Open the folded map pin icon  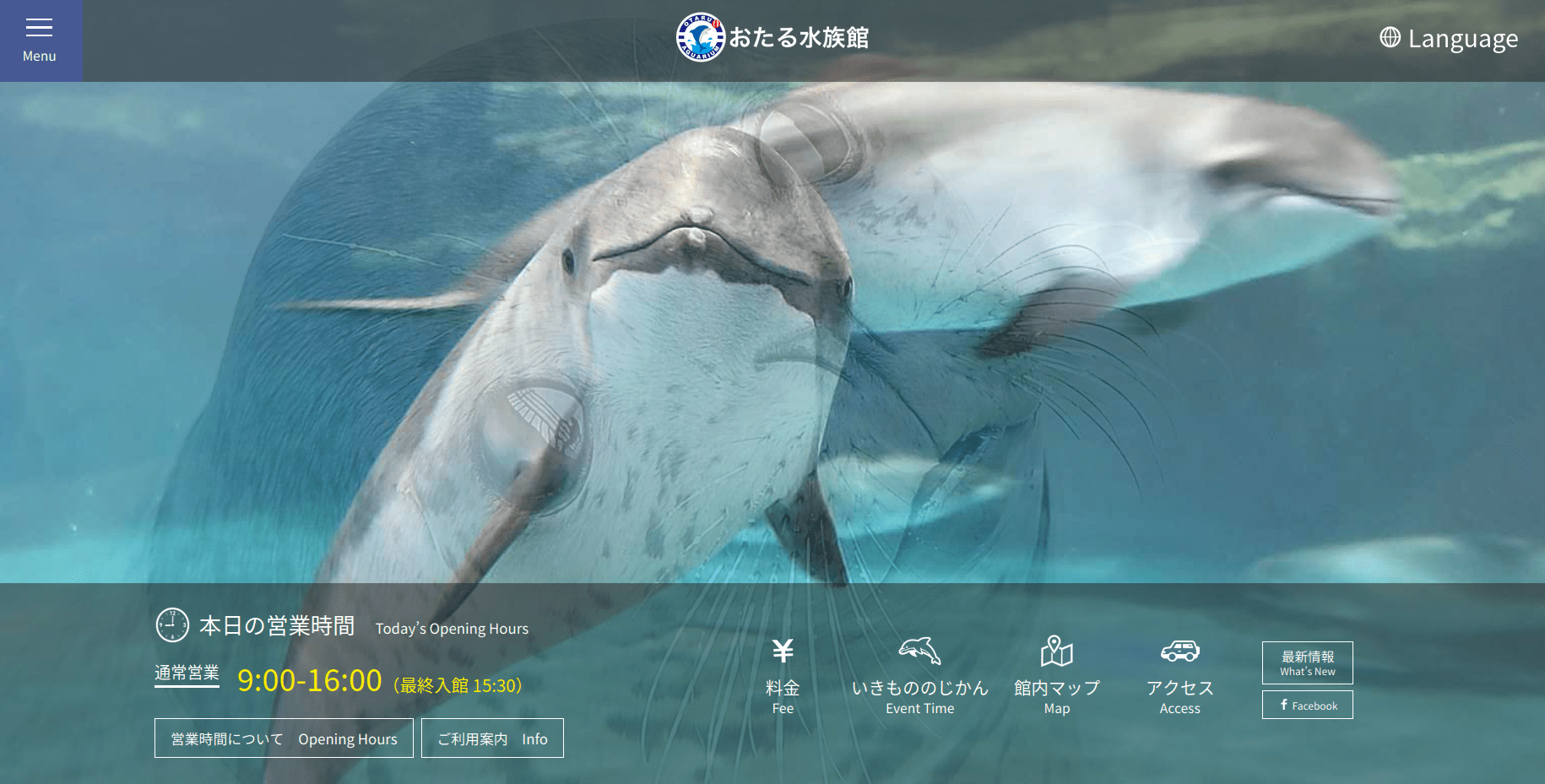[1056, 651]
